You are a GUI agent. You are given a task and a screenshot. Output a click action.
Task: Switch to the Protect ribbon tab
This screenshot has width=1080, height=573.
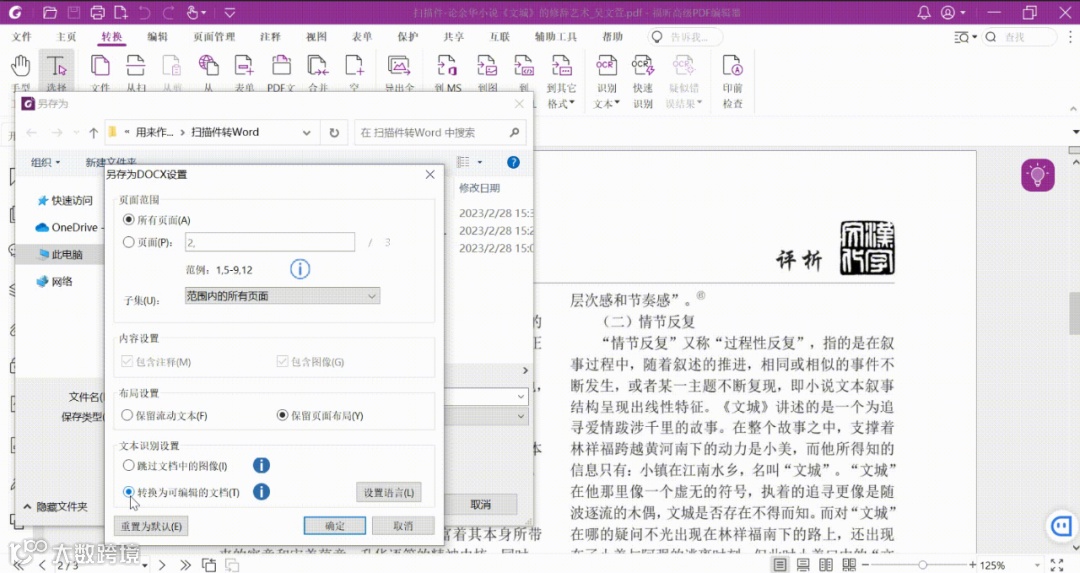pyautogui.click(x=407, y=37)
